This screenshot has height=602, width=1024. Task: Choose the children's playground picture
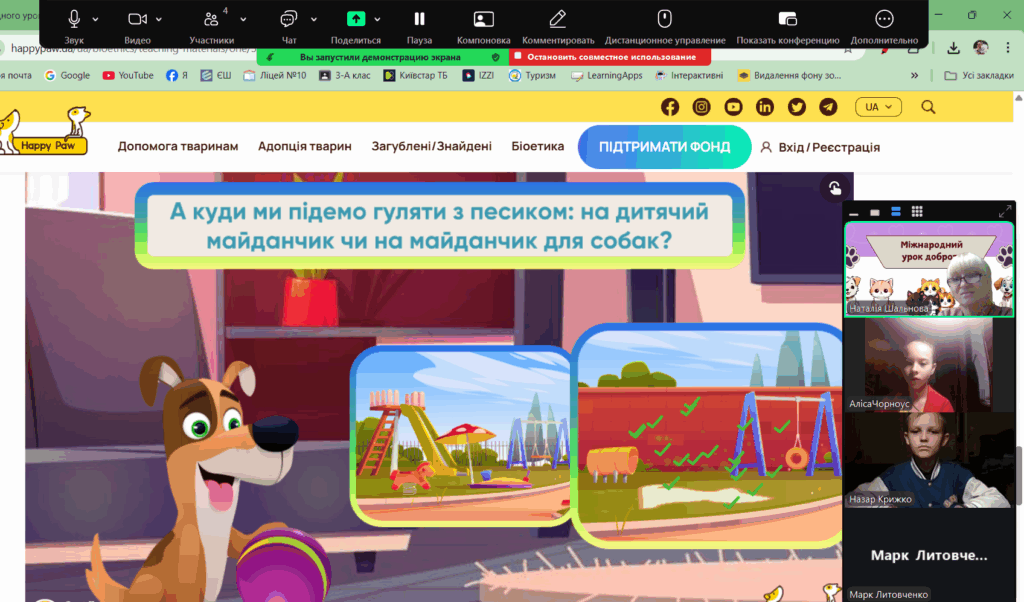point(460,435)
